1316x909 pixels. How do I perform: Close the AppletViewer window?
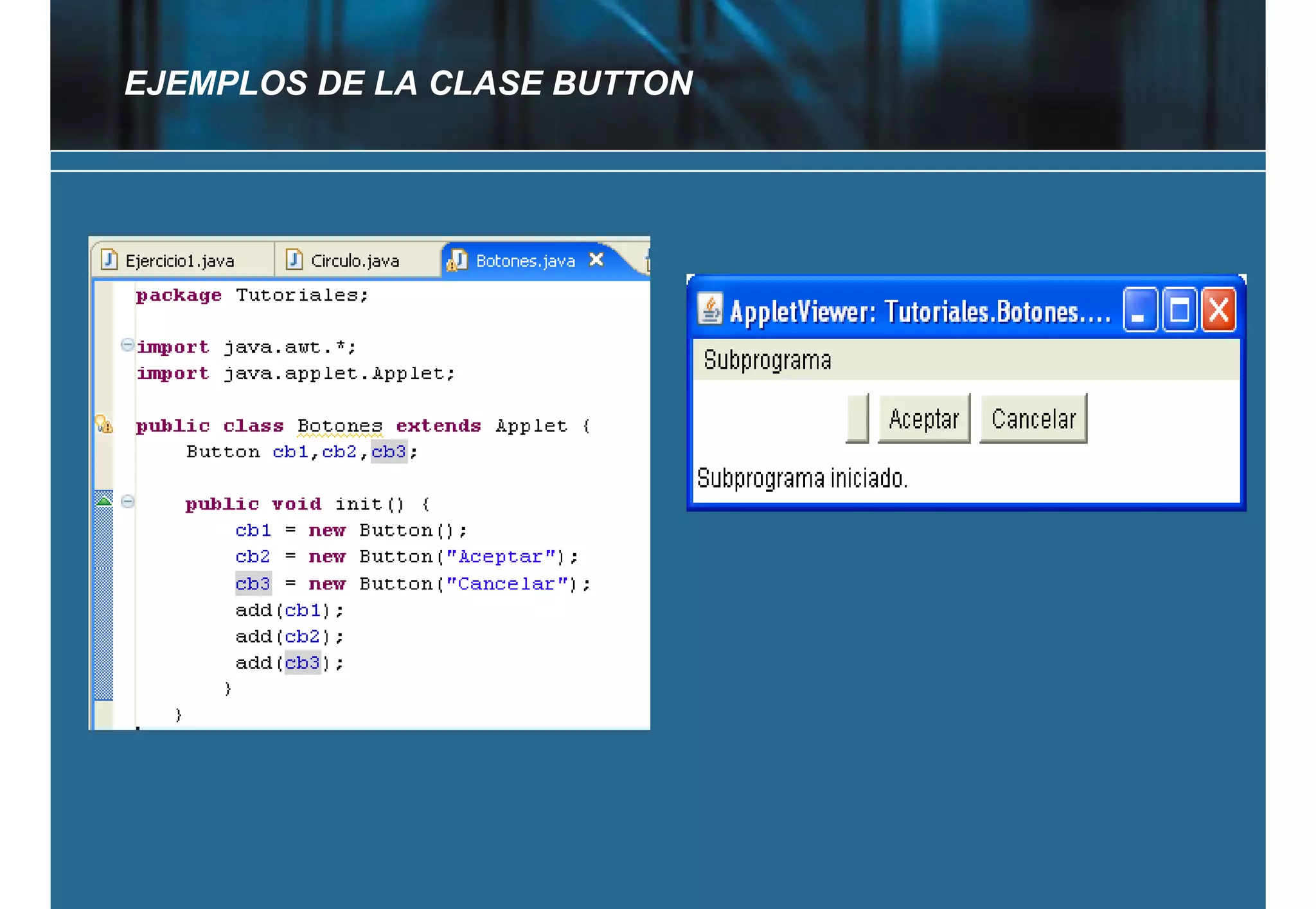pos(1218,310)
